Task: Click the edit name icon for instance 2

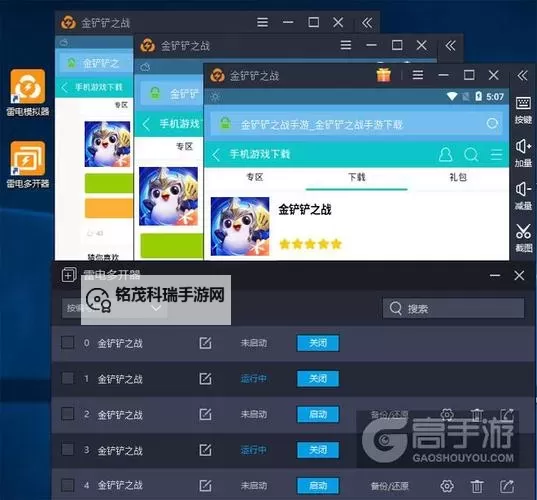Action: [205, 414]
